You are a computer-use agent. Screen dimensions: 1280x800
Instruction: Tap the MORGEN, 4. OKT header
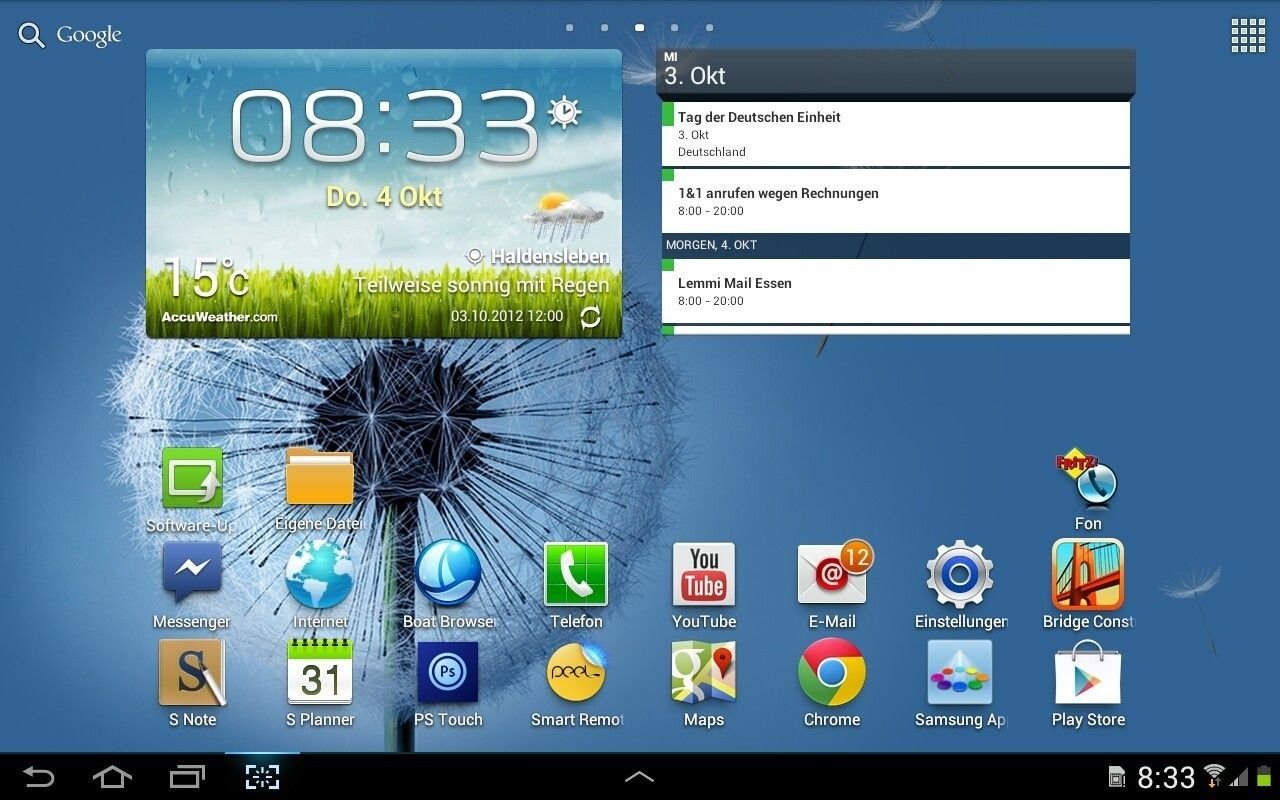[896, 245]
